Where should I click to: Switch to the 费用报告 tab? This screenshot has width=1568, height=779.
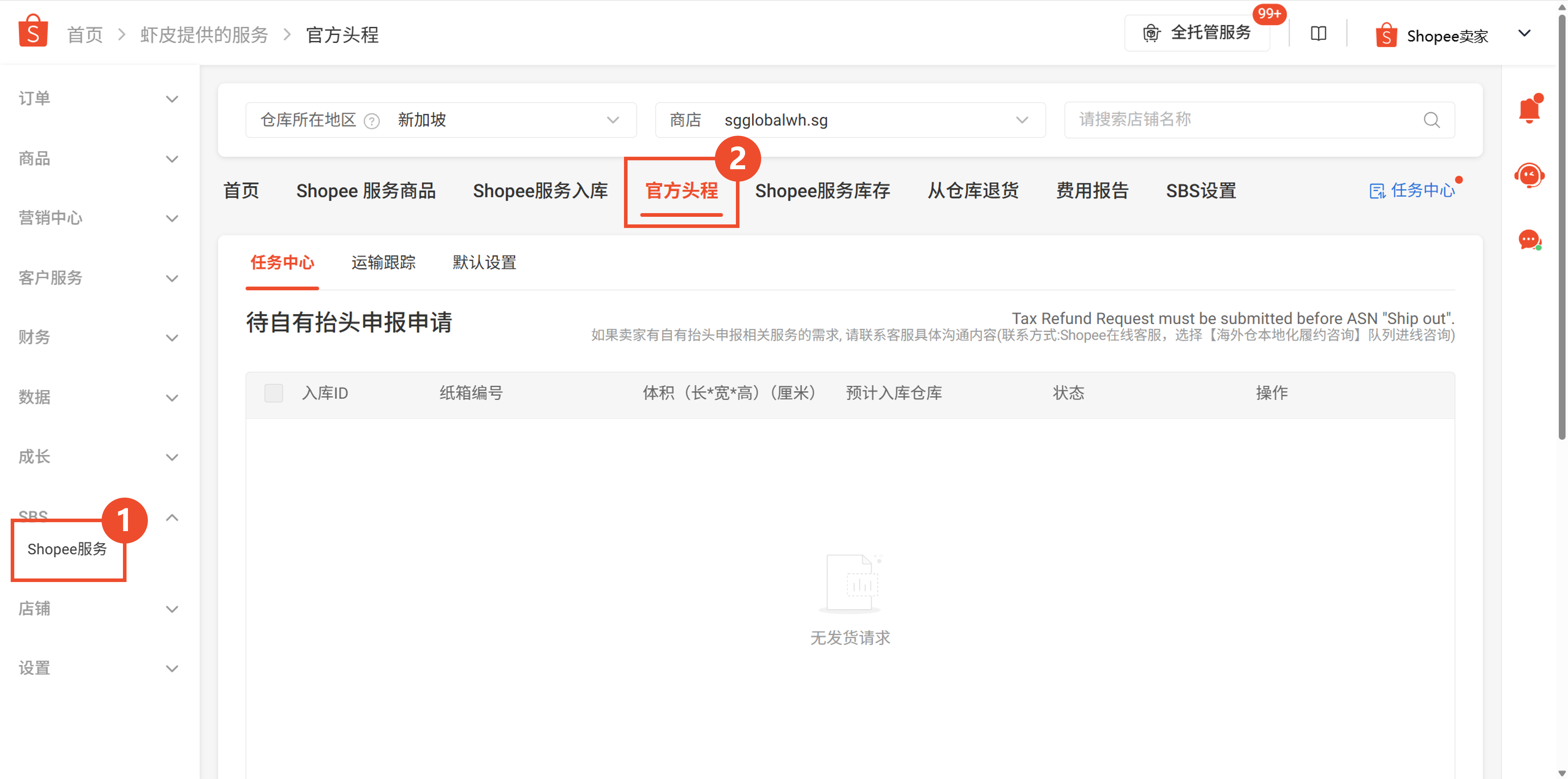[x=1092, y=191]
